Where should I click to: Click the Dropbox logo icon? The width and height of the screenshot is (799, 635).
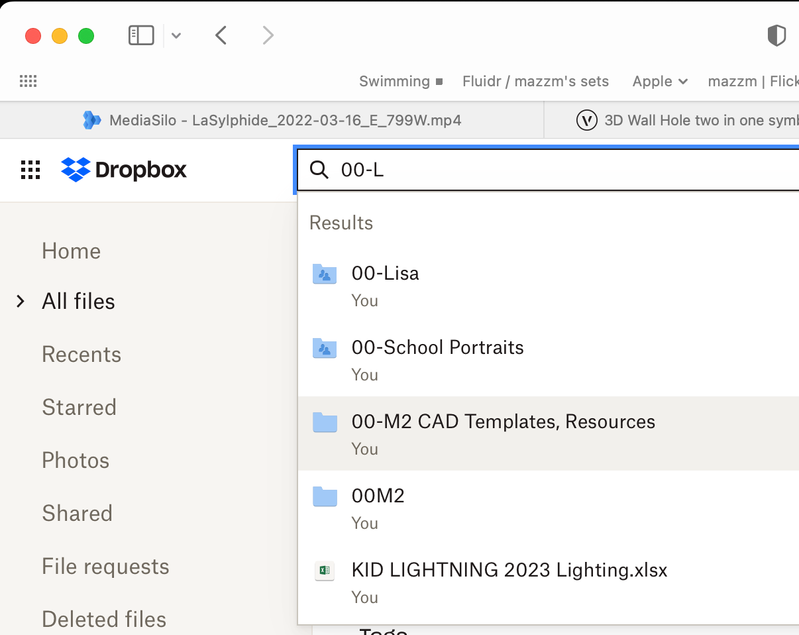(75, 170)
